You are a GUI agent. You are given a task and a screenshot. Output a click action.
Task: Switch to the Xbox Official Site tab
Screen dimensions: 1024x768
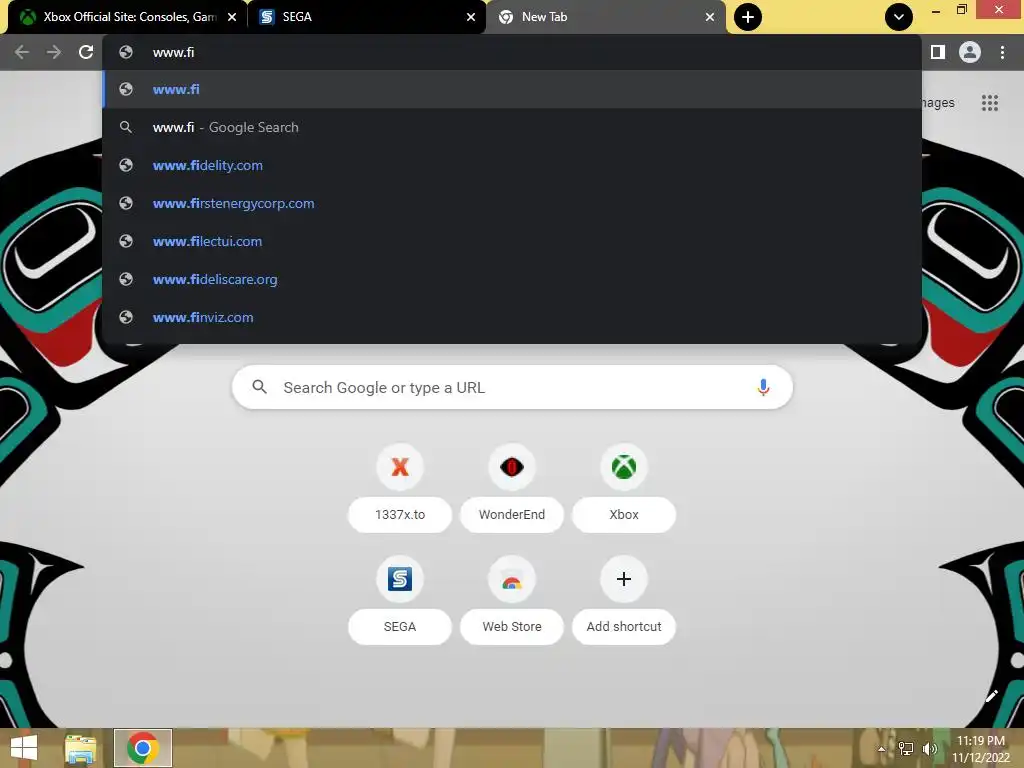(x=128, y=17)
